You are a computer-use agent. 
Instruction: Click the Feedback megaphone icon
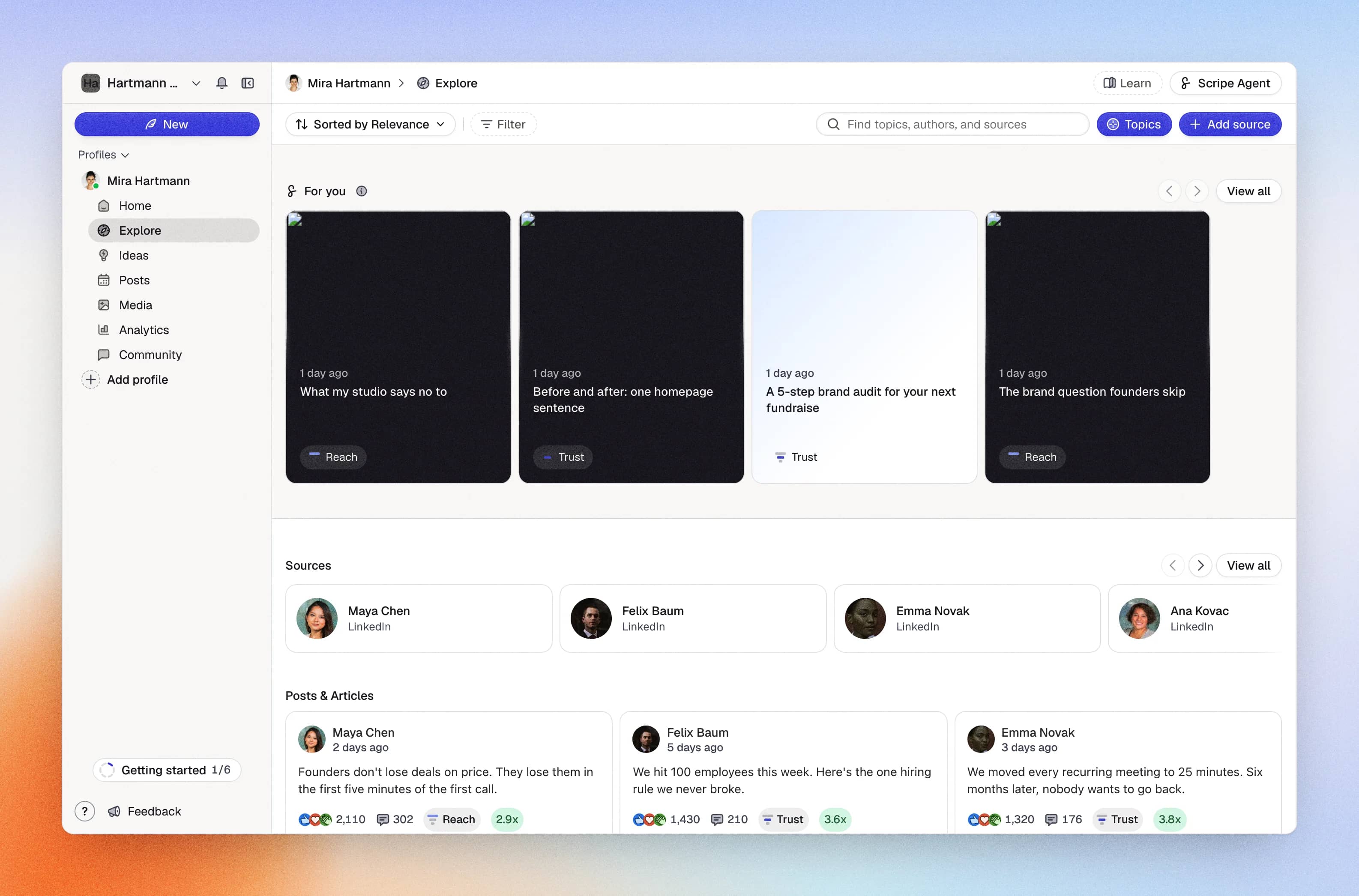click(x=114, y=811)
